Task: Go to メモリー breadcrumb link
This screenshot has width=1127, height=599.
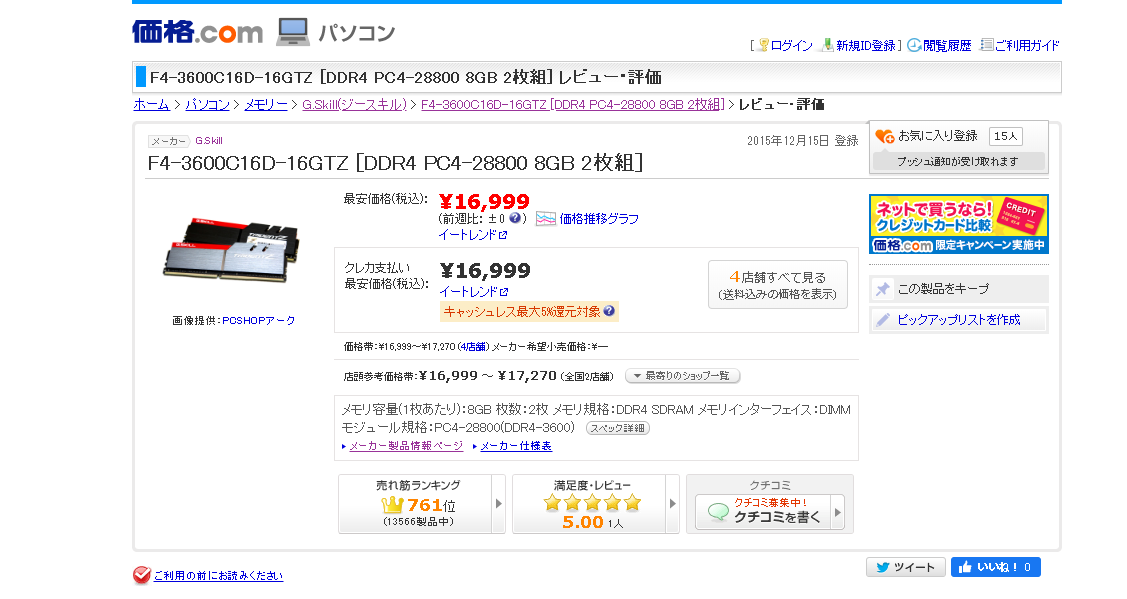Action: click(266, 104)
